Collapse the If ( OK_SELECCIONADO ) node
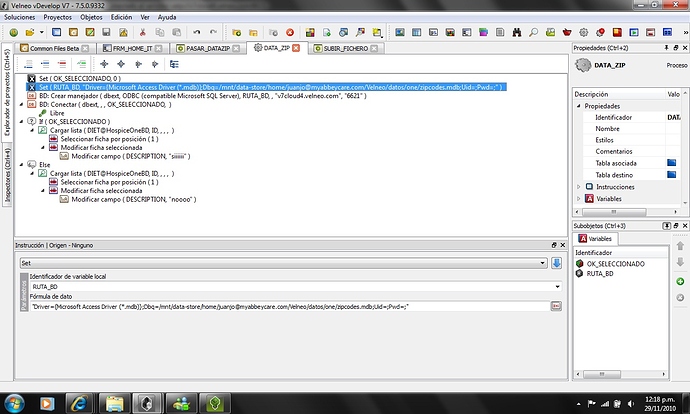The height and width of the screenshot is (414, 690). click(22, 121)
